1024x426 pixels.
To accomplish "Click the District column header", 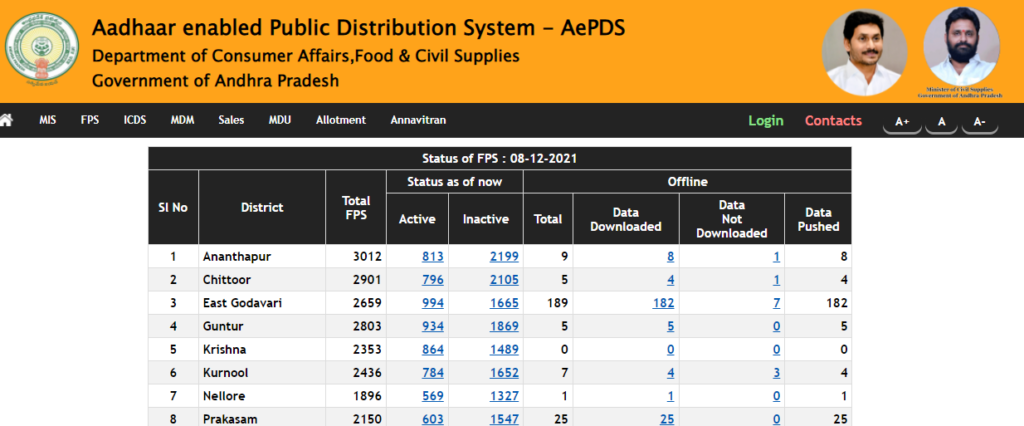I will [x=262, y=208].
